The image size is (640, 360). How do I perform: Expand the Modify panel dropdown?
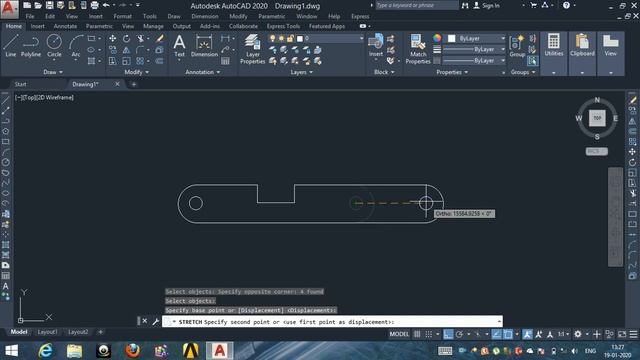[137, 72]
